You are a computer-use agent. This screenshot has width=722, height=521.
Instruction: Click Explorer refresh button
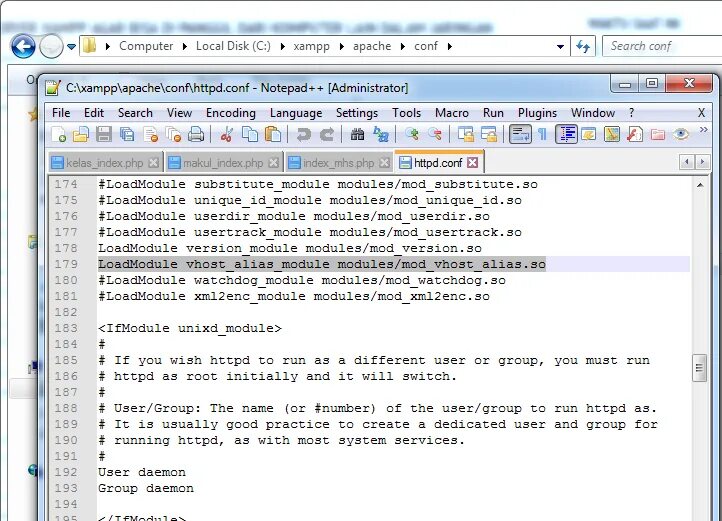[x=583, y=47]
